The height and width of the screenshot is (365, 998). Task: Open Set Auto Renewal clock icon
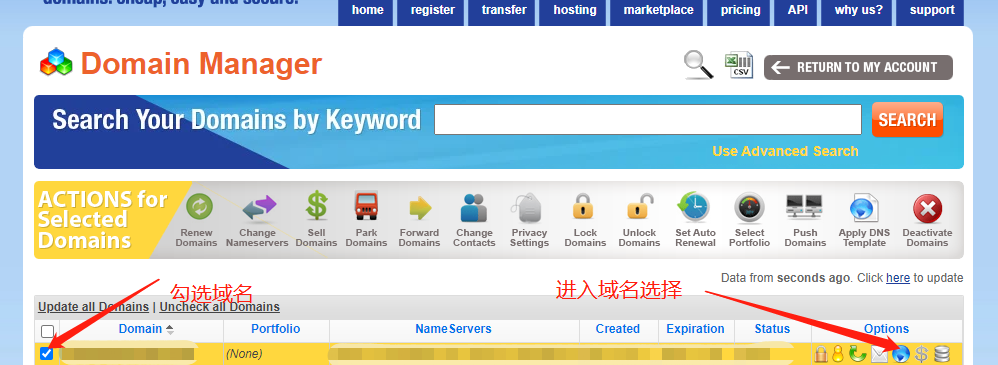(x=694, y=208)
